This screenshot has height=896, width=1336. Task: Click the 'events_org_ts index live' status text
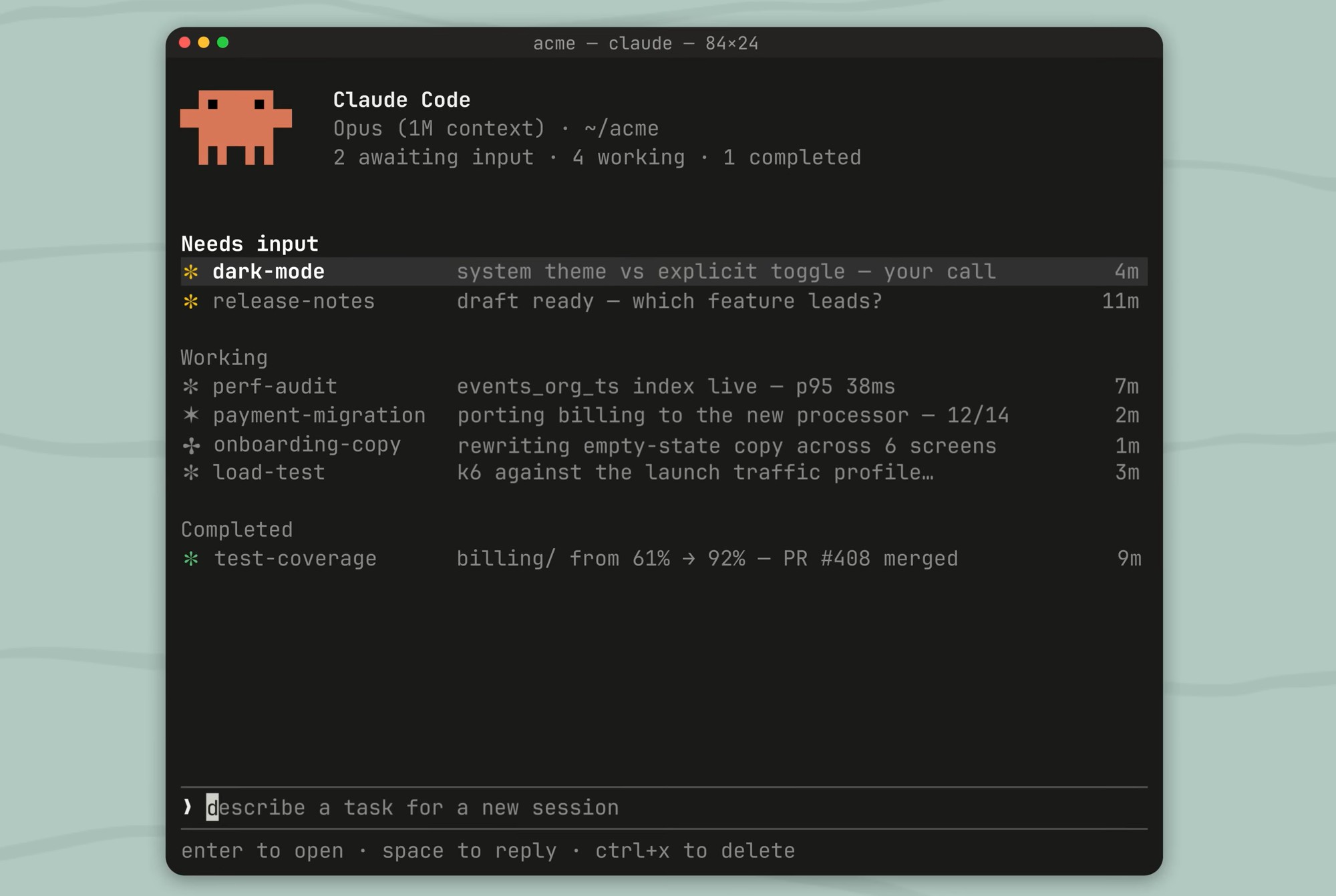676,387
